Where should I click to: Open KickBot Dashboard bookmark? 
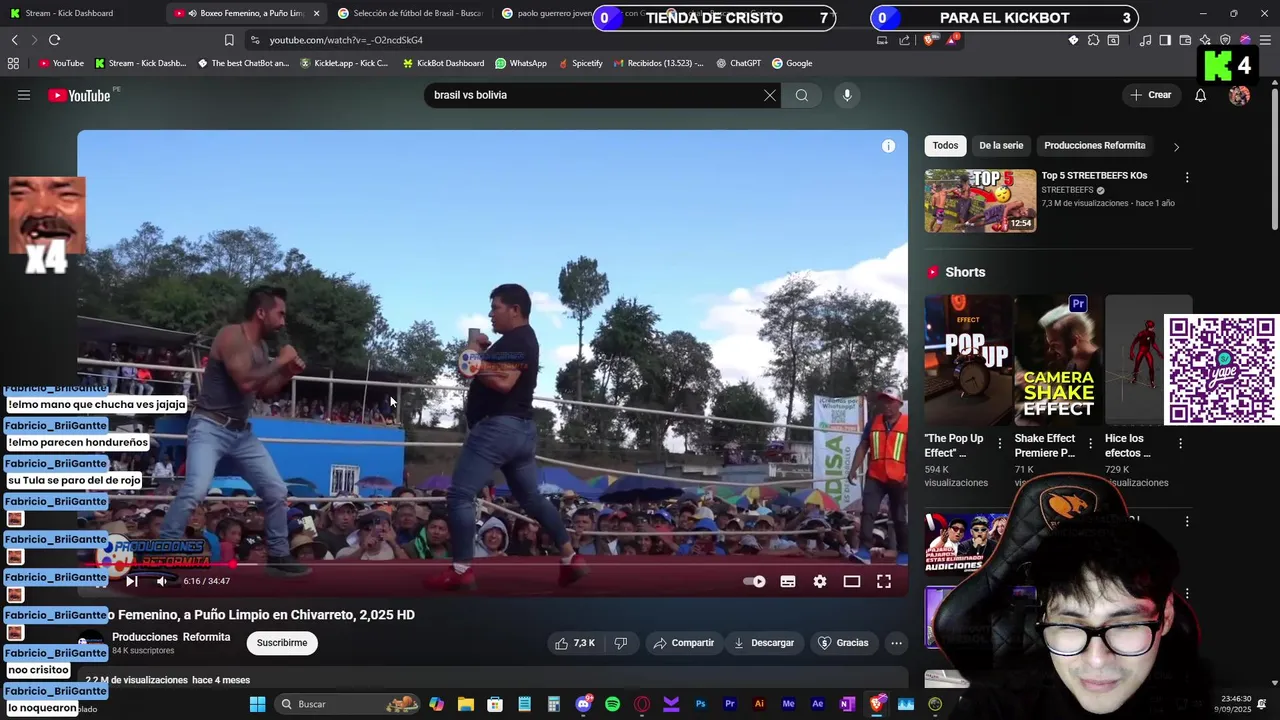click(x=442, y=63)
